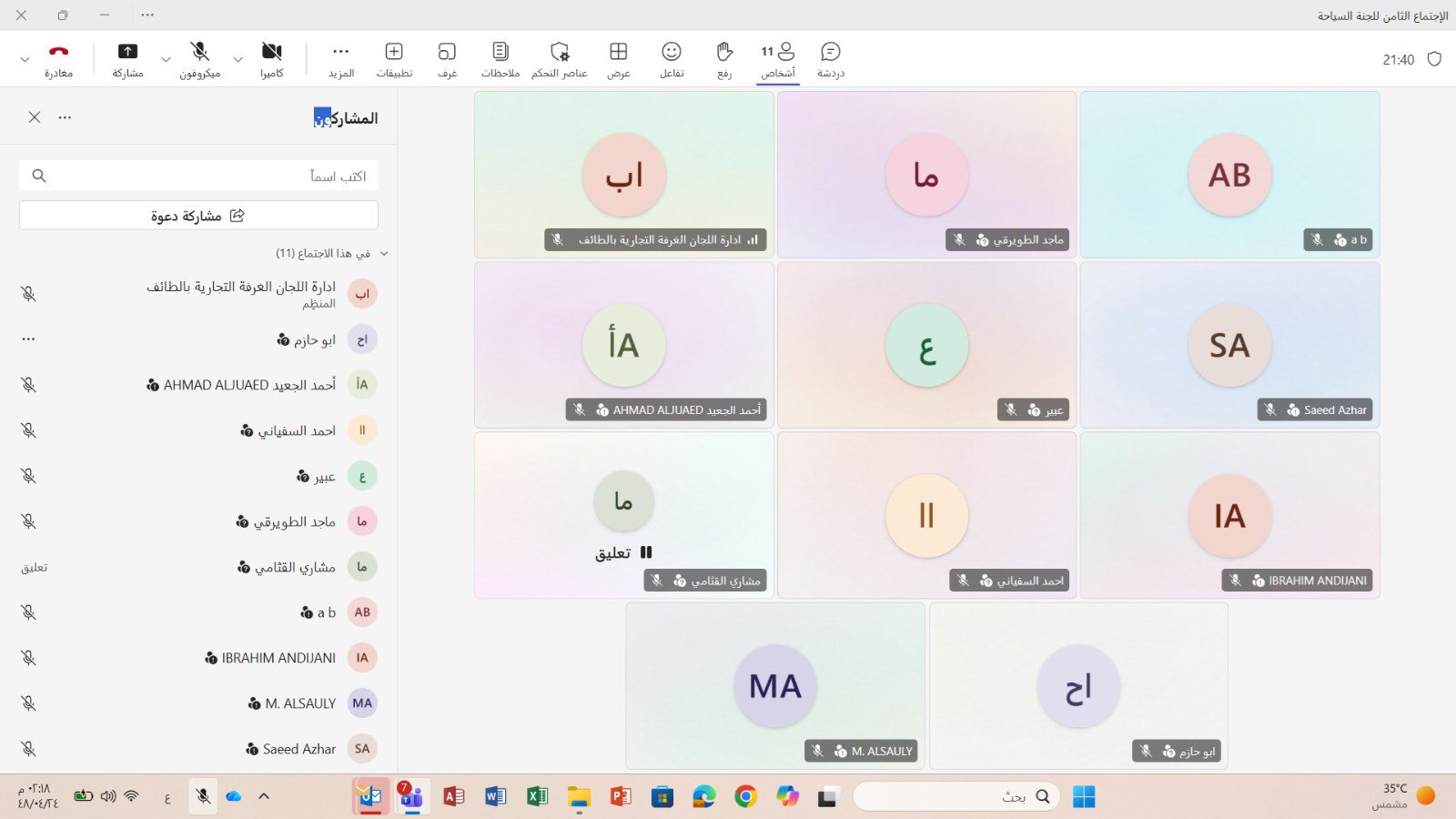Open Google Chrome from the taskbar
The image size is (1456, 819).
[745, 796]
